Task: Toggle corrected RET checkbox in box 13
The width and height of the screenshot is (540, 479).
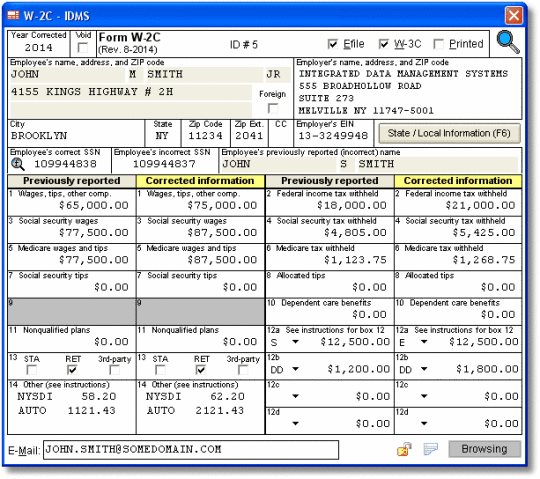Action: [x=201, y=370]
